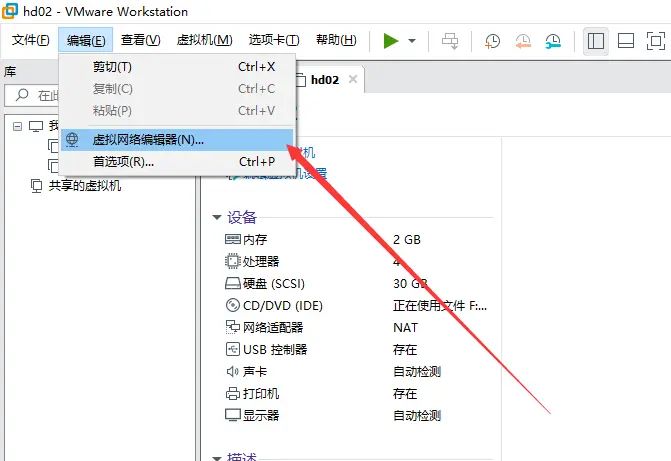Open the CD/DVD (IDE) device setting
The image size is (671, 461).
pos(283,306)
